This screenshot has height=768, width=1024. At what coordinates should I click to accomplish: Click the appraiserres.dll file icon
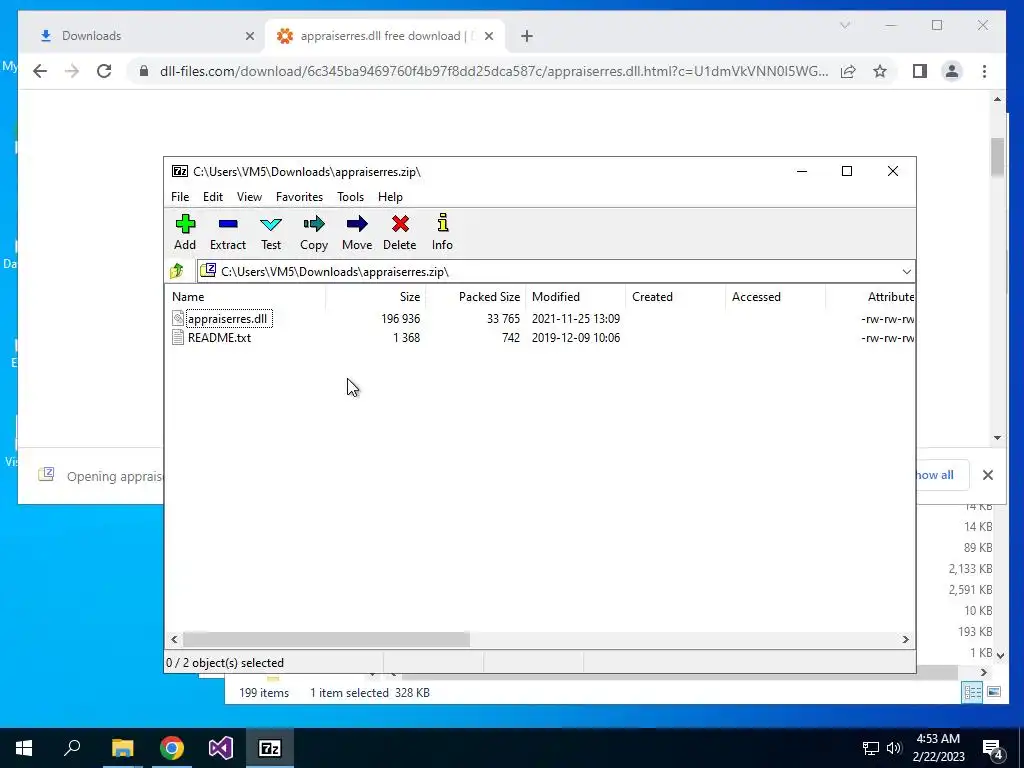(178, 319)
